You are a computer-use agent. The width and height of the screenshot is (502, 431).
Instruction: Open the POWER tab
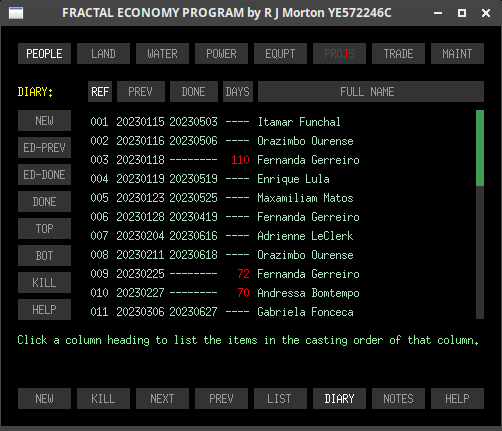pos(221,53)
